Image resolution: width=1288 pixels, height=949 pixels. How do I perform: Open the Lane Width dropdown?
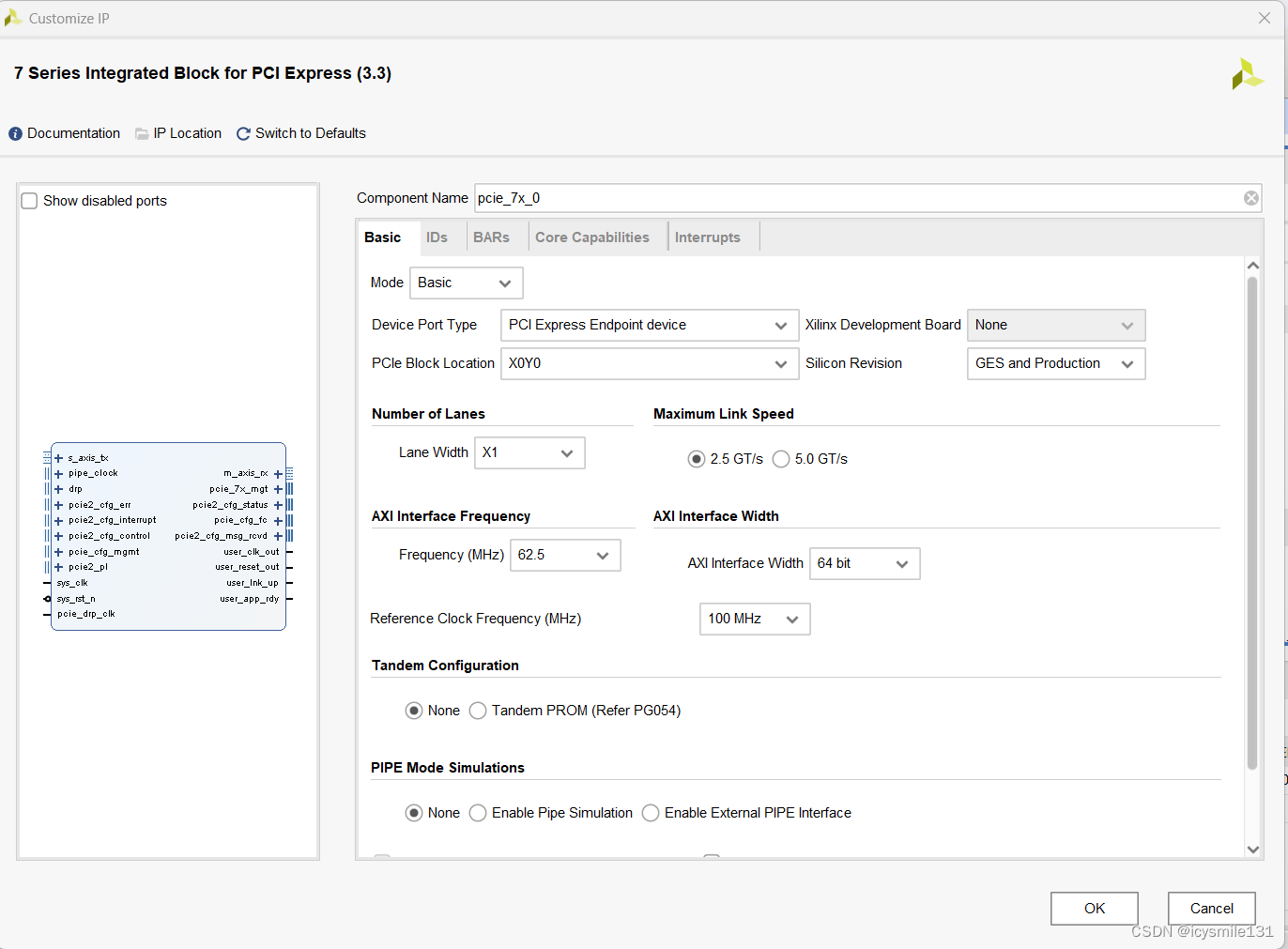click(x=530, y=452)
